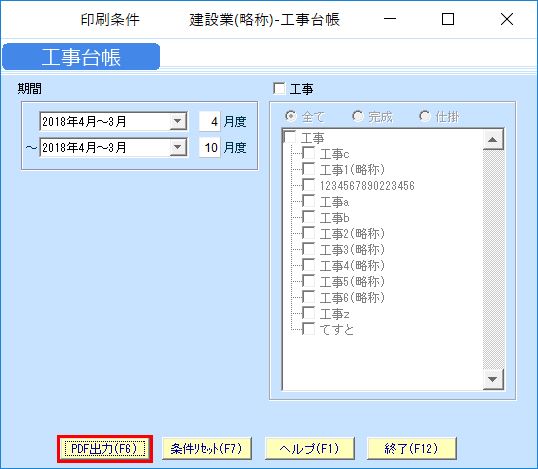Check the てすと checkbox
Viewport: 538px width, 469px height.
click(309, 329)
